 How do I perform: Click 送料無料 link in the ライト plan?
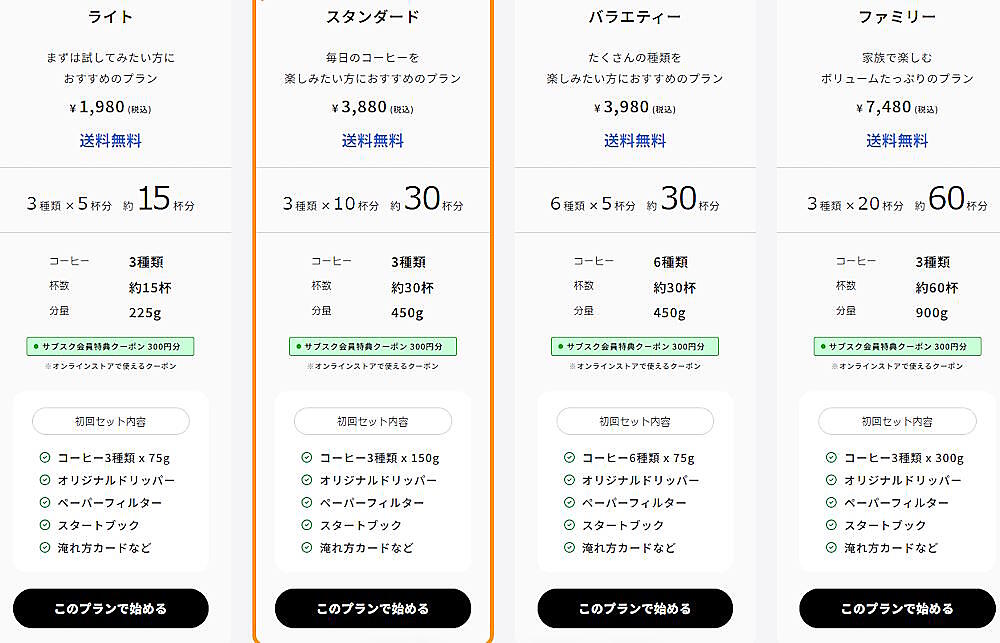click(111, 141)
